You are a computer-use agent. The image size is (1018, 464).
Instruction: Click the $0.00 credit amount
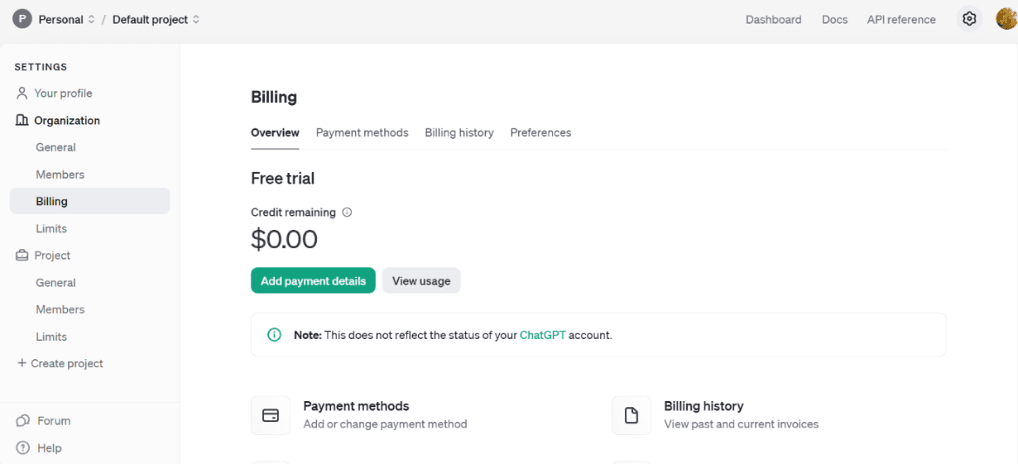[x=284, y=239]
